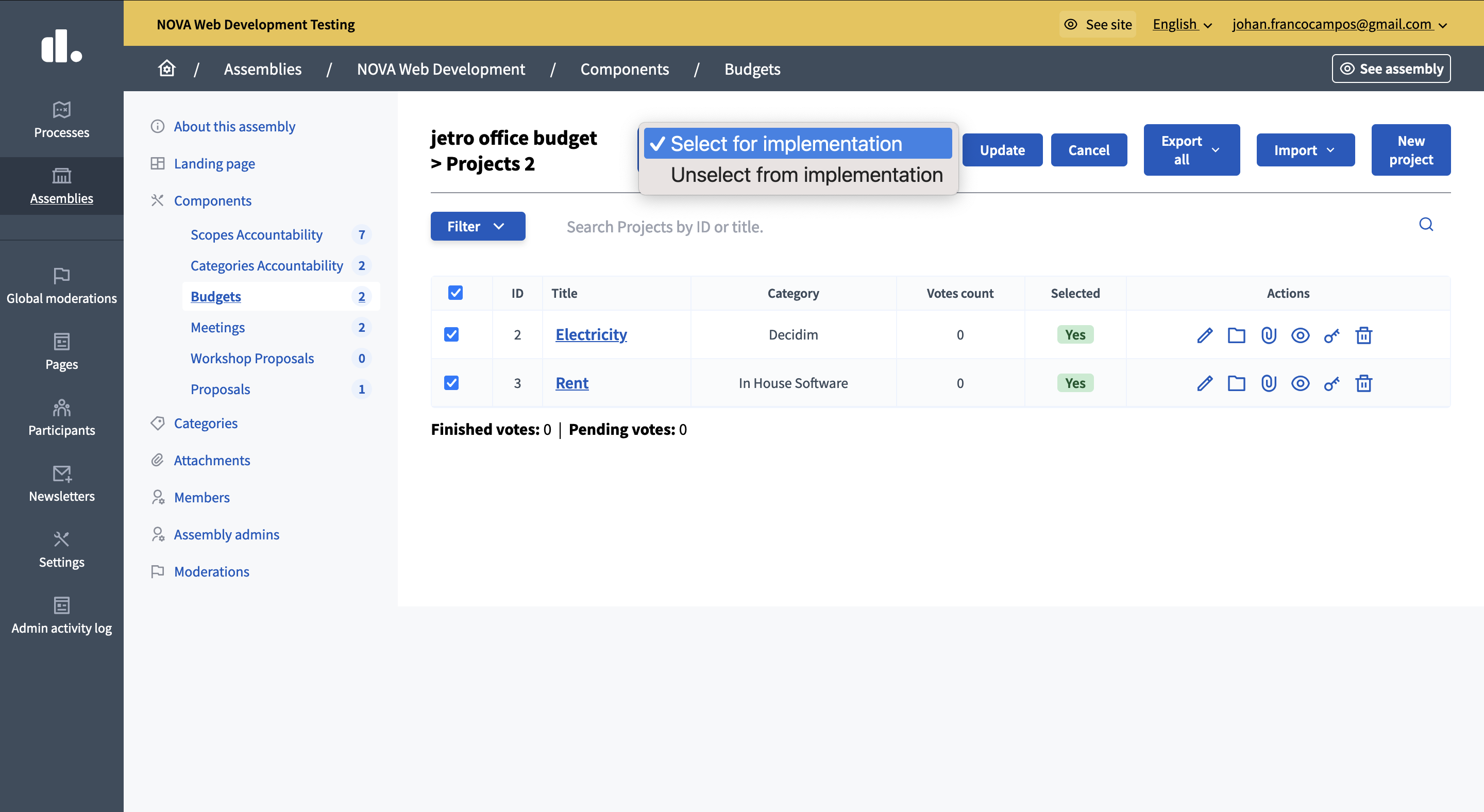Open the permissions key icon for Electricity
This screenshot has width=1484, height=812.
(1332, 335)
